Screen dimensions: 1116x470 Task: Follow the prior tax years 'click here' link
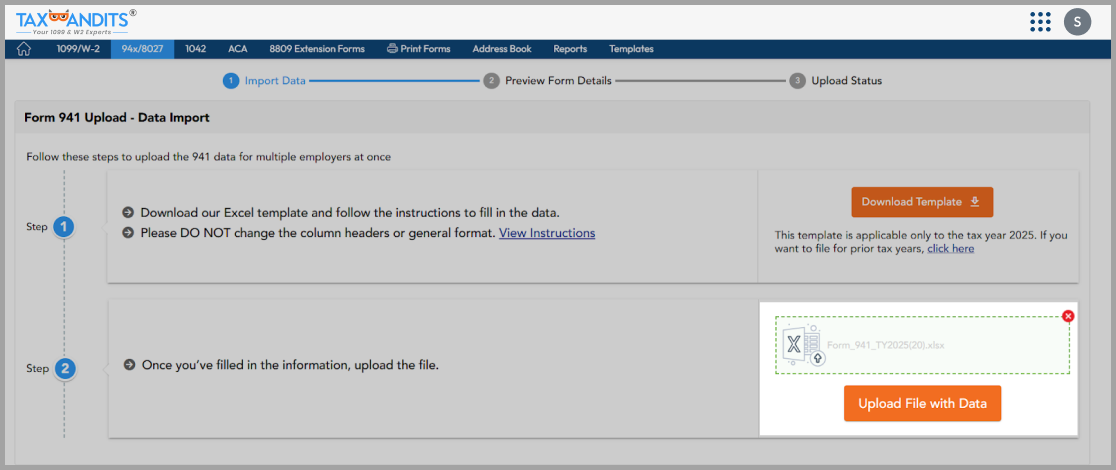[x=951, y=249]
